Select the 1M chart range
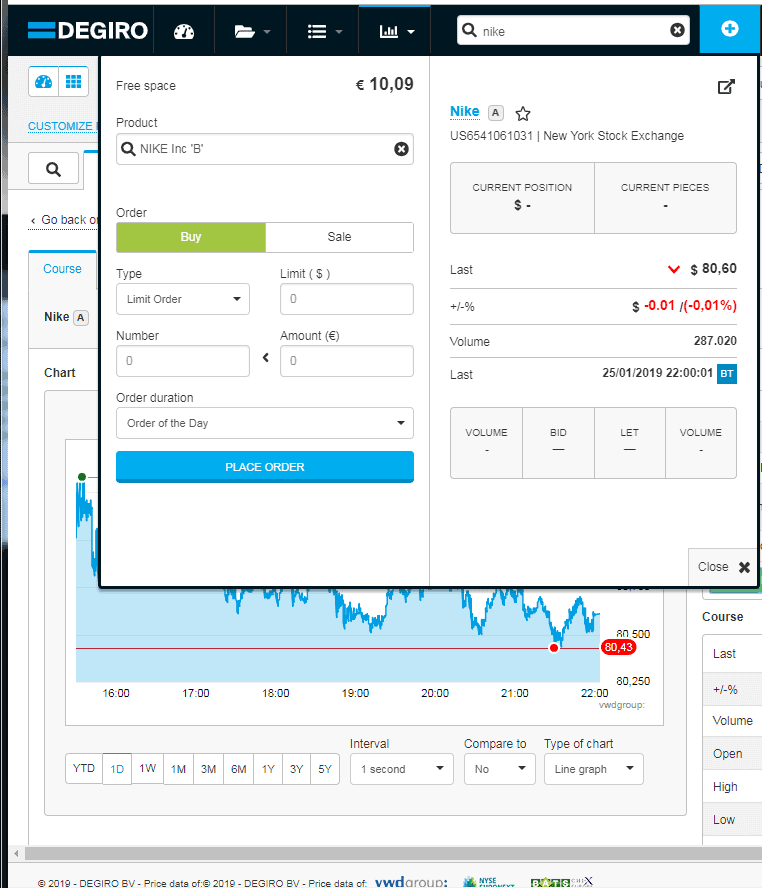762x888 pixels. coord(178,769)
